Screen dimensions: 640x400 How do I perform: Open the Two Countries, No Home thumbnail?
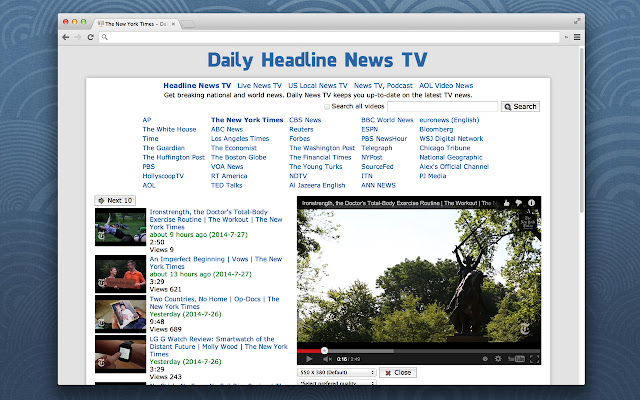point(120,313)
